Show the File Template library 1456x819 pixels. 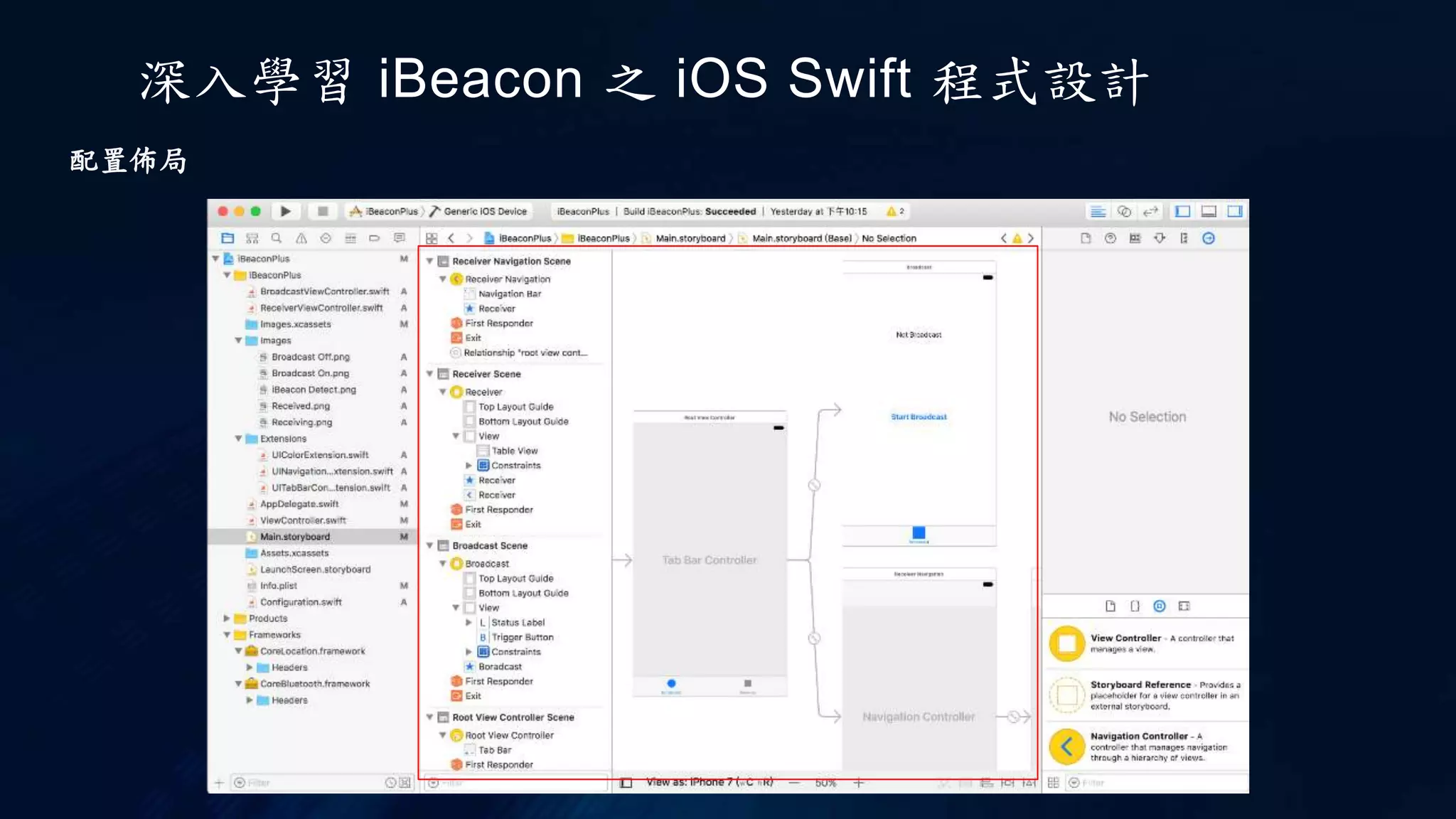1110,606
